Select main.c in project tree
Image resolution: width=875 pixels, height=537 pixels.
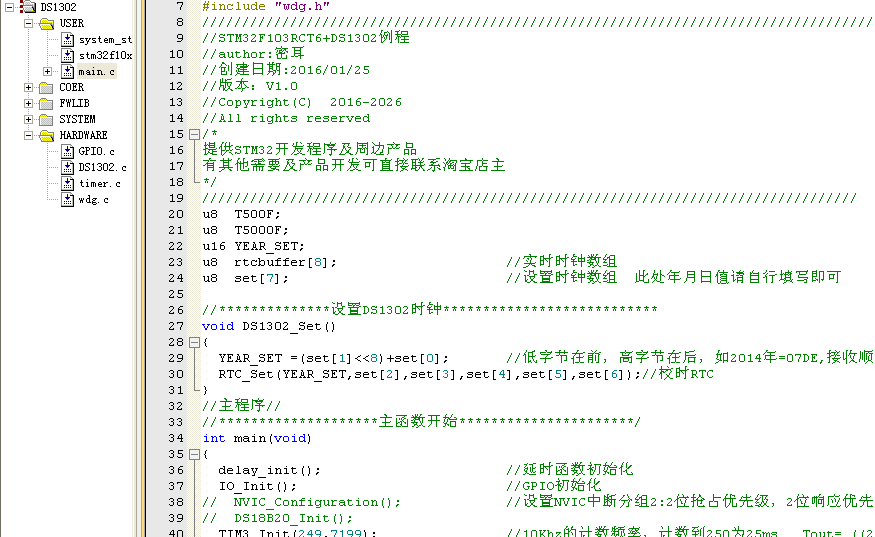click(x=97, y=71)
